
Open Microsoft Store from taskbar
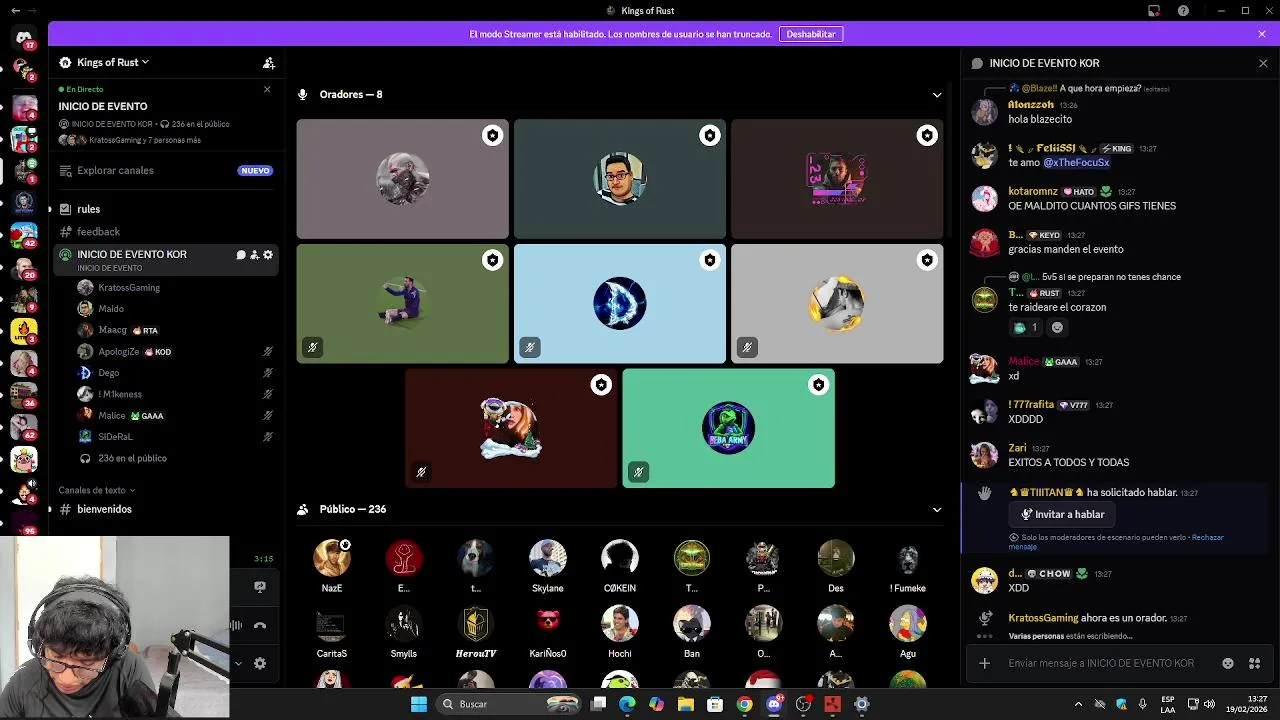coord(715,704)
